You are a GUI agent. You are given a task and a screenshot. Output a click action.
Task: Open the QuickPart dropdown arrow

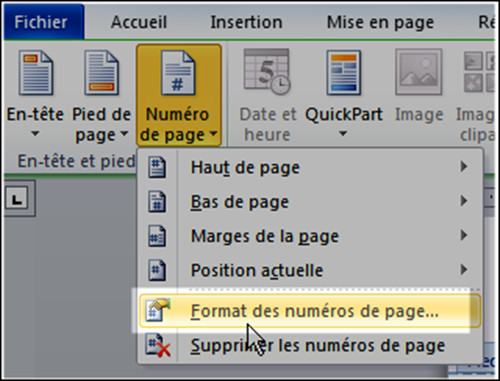[x=343, y=134]
